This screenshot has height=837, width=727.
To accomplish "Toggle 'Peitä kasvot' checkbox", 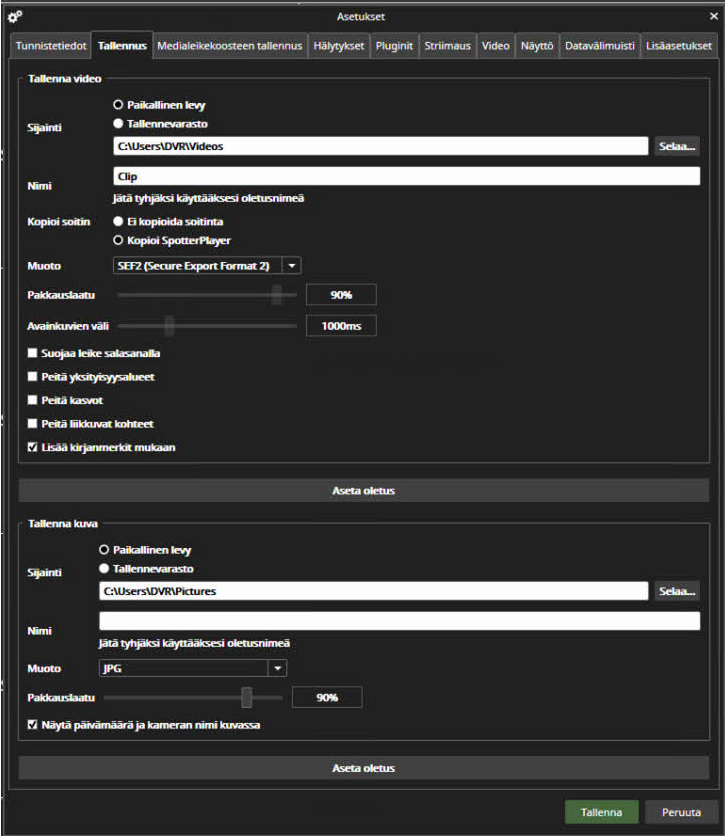I will click(x=33, y=400).
